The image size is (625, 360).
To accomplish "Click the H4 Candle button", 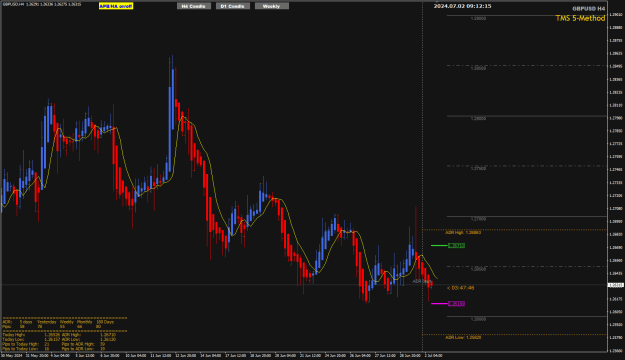I will click(194, 6).
